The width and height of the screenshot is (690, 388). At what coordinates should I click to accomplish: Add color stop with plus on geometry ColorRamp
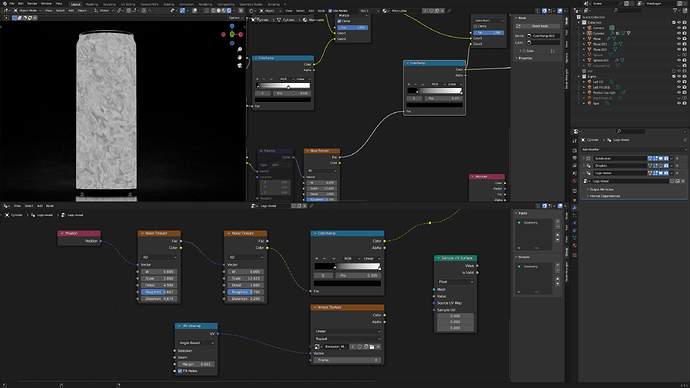(x=317, y=259)
